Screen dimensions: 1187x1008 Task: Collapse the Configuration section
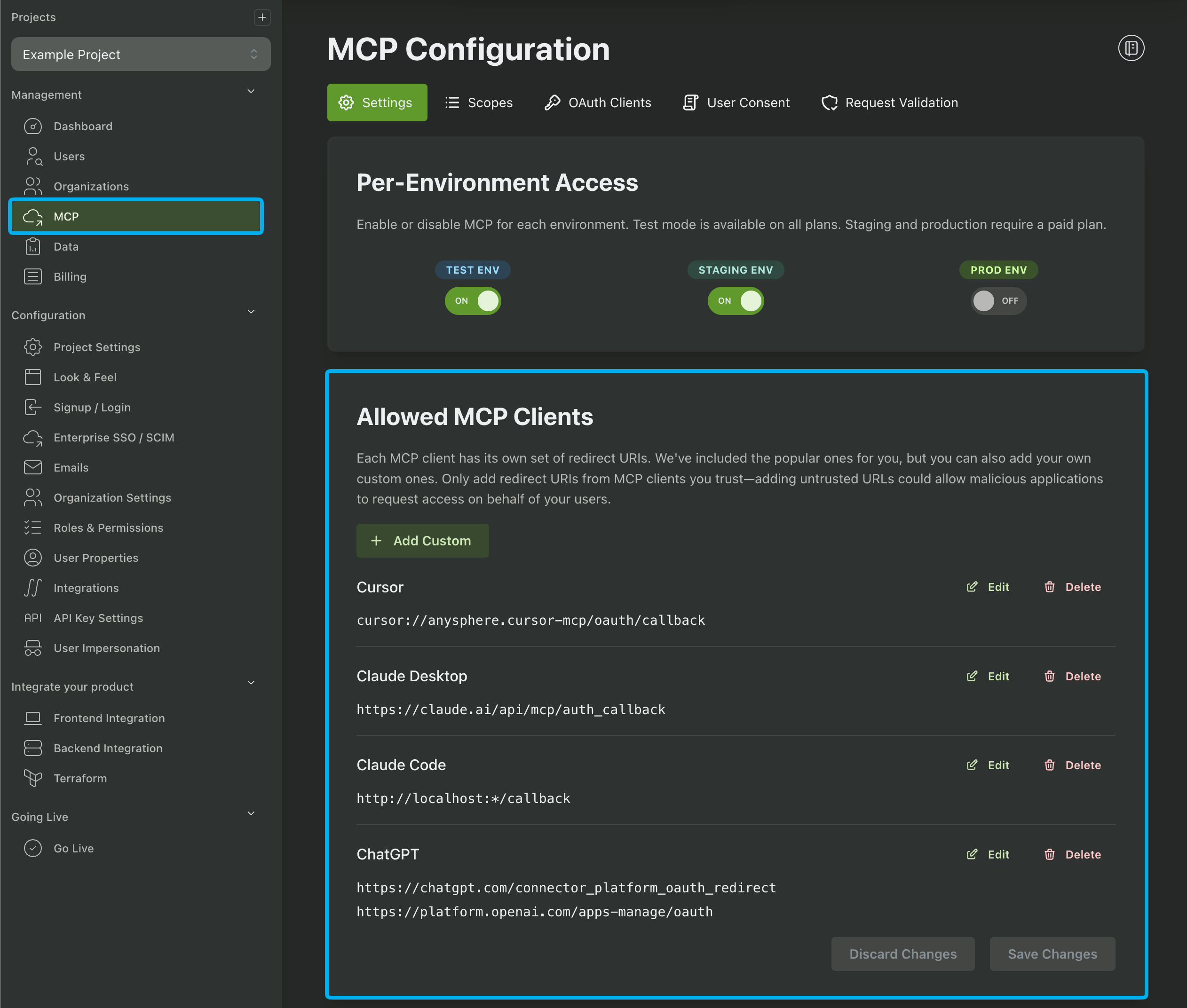tap(251, 312)
